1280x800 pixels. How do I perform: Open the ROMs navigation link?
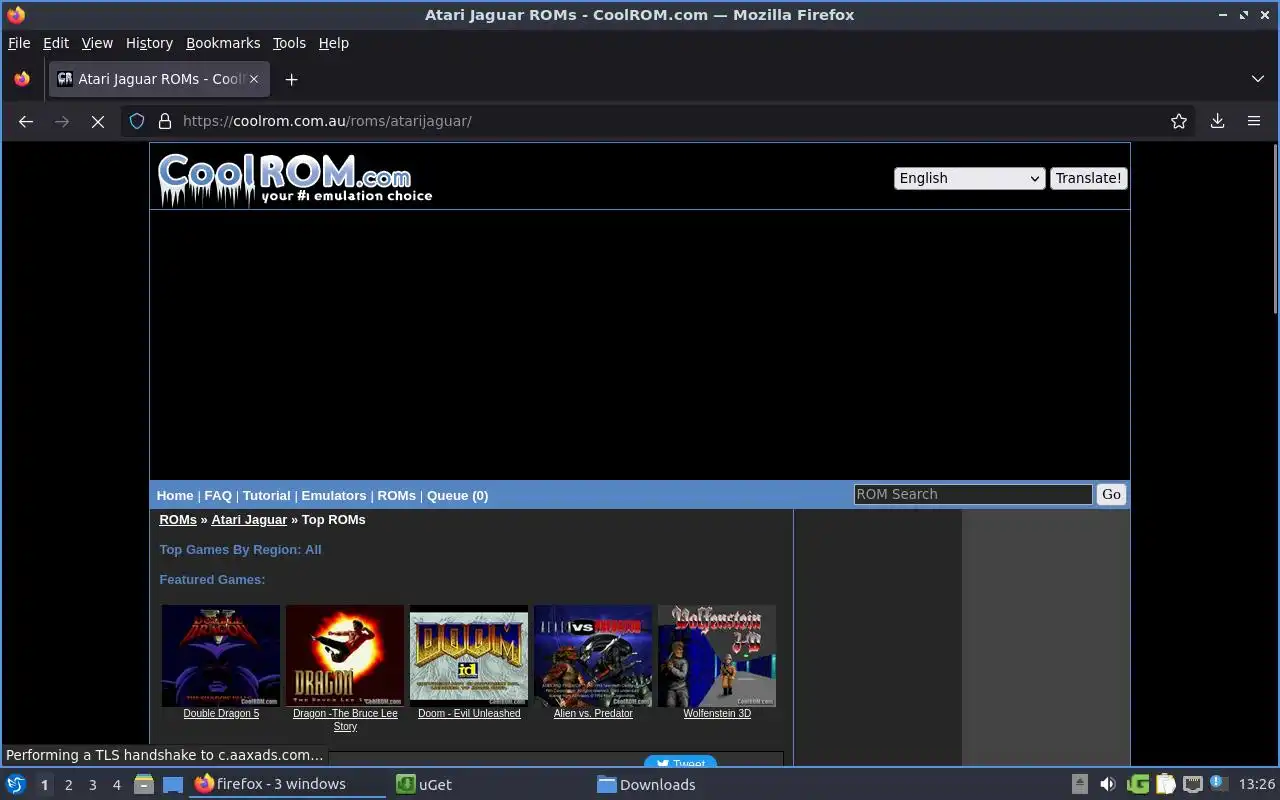pyautogui.click(x=396, y=495)
